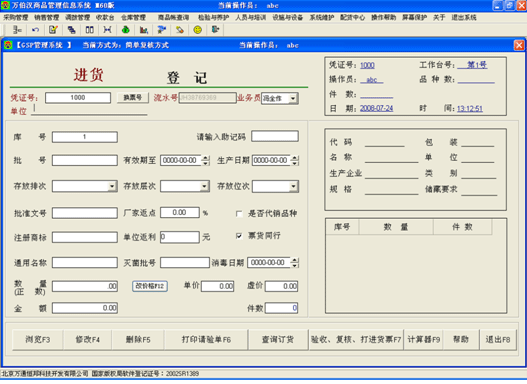Click the two-column tile toolbar icon
Image resolution: width=527 pixels, height=384 pixels.
point(89,30)
